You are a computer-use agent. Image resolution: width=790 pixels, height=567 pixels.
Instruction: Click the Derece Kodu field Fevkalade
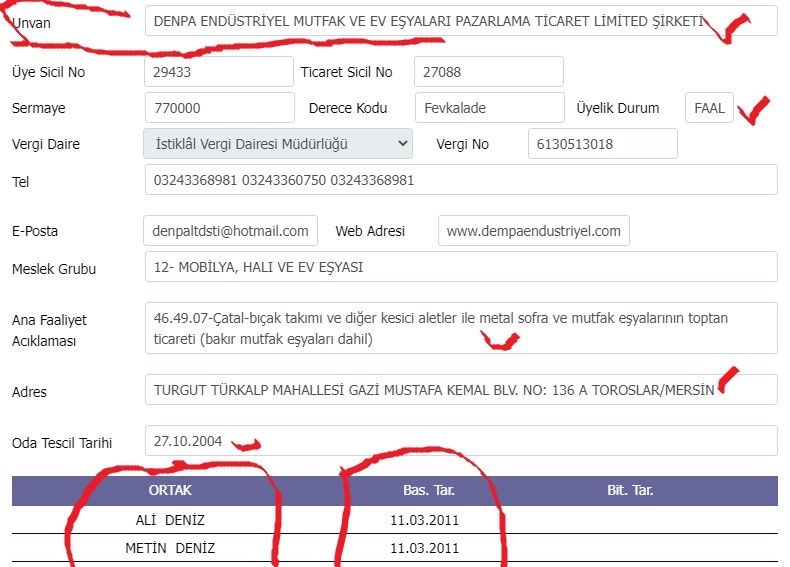pos(490,107)
